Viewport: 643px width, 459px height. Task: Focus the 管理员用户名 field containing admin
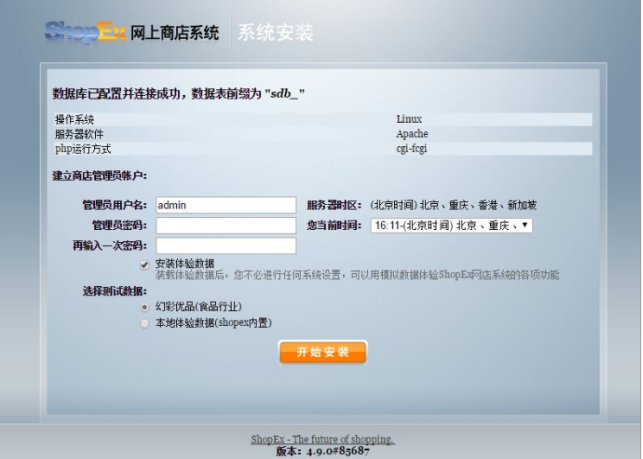(225, 205)
